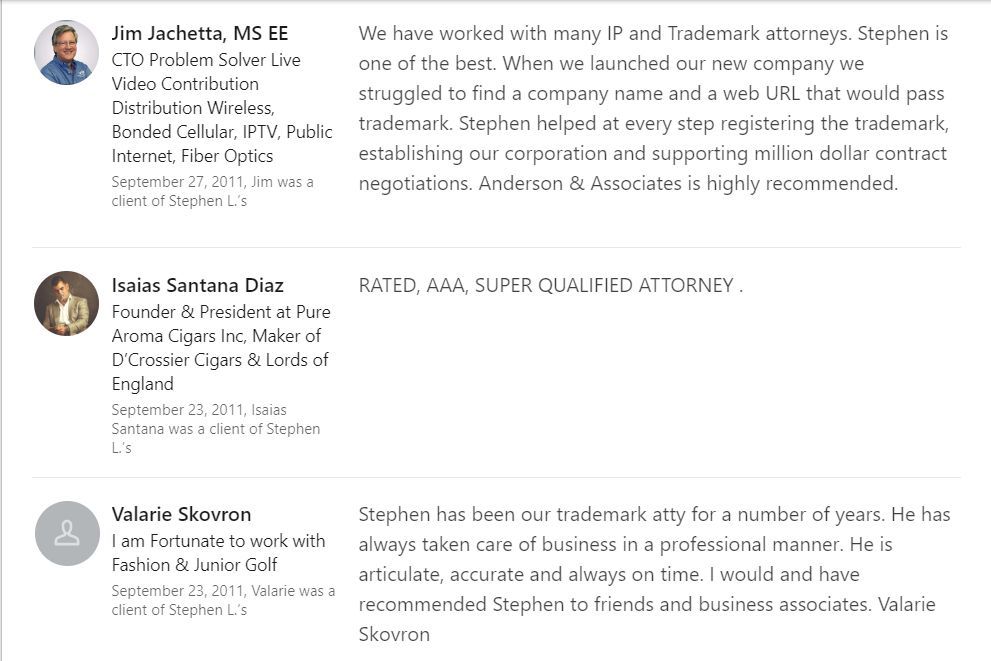Click the D'Crossier Cigars & Lords of line
991x661 pixels.
pyautogui.click(x=220, y=360)
